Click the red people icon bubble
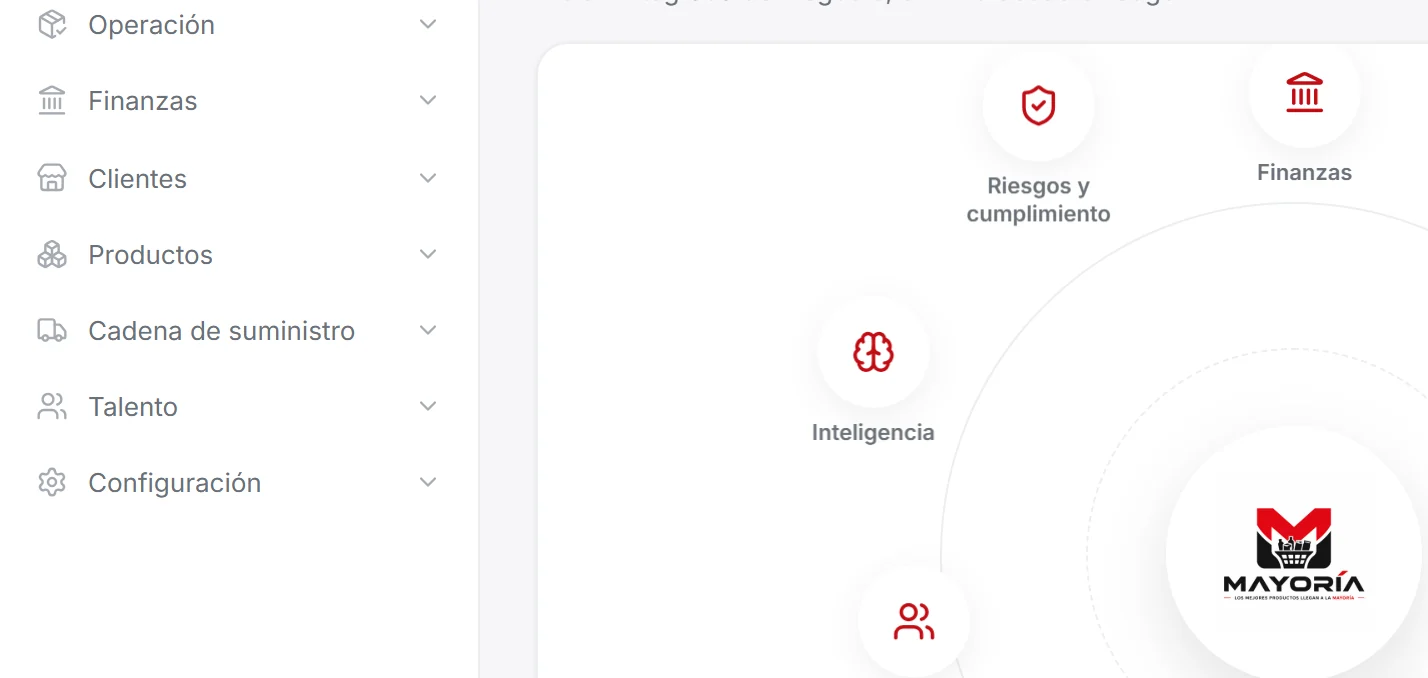This screenshot has width=1428, height=678. tap(913, 621)
